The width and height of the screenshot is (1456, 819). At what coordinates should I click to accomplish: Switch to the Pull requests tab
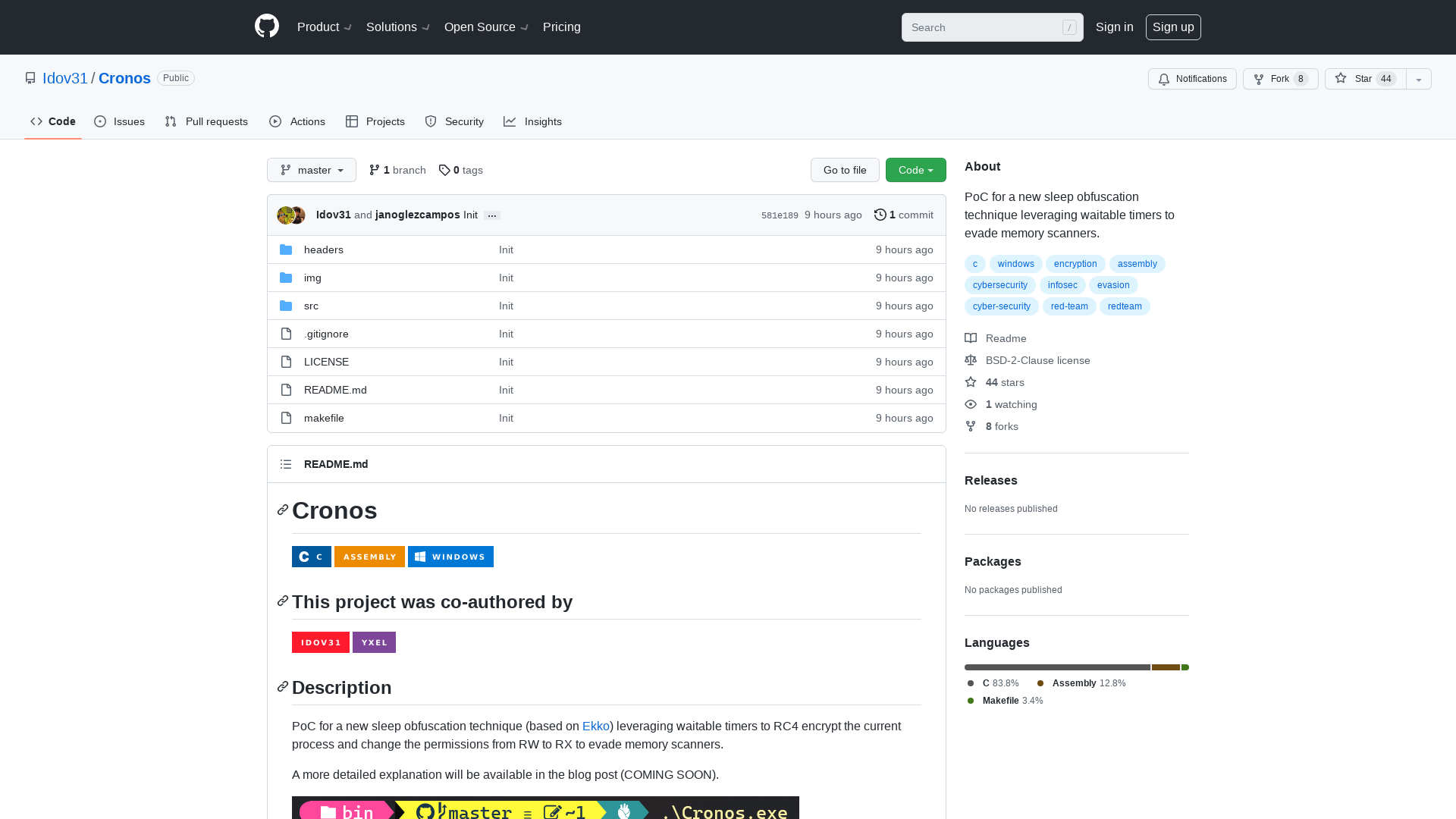[x=206, y=121]
